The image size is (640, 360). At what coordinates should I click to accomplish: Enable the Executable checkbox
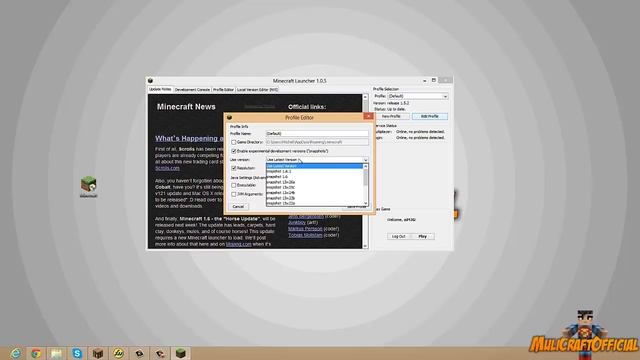(x=233, y=185)
